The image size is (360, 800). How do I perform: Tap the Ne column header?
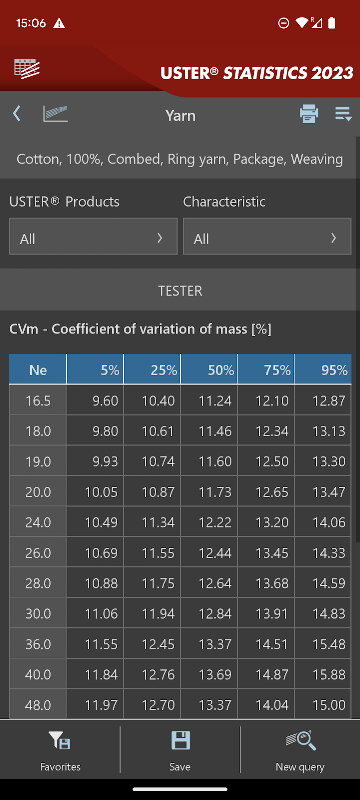(x=38, y=369)
